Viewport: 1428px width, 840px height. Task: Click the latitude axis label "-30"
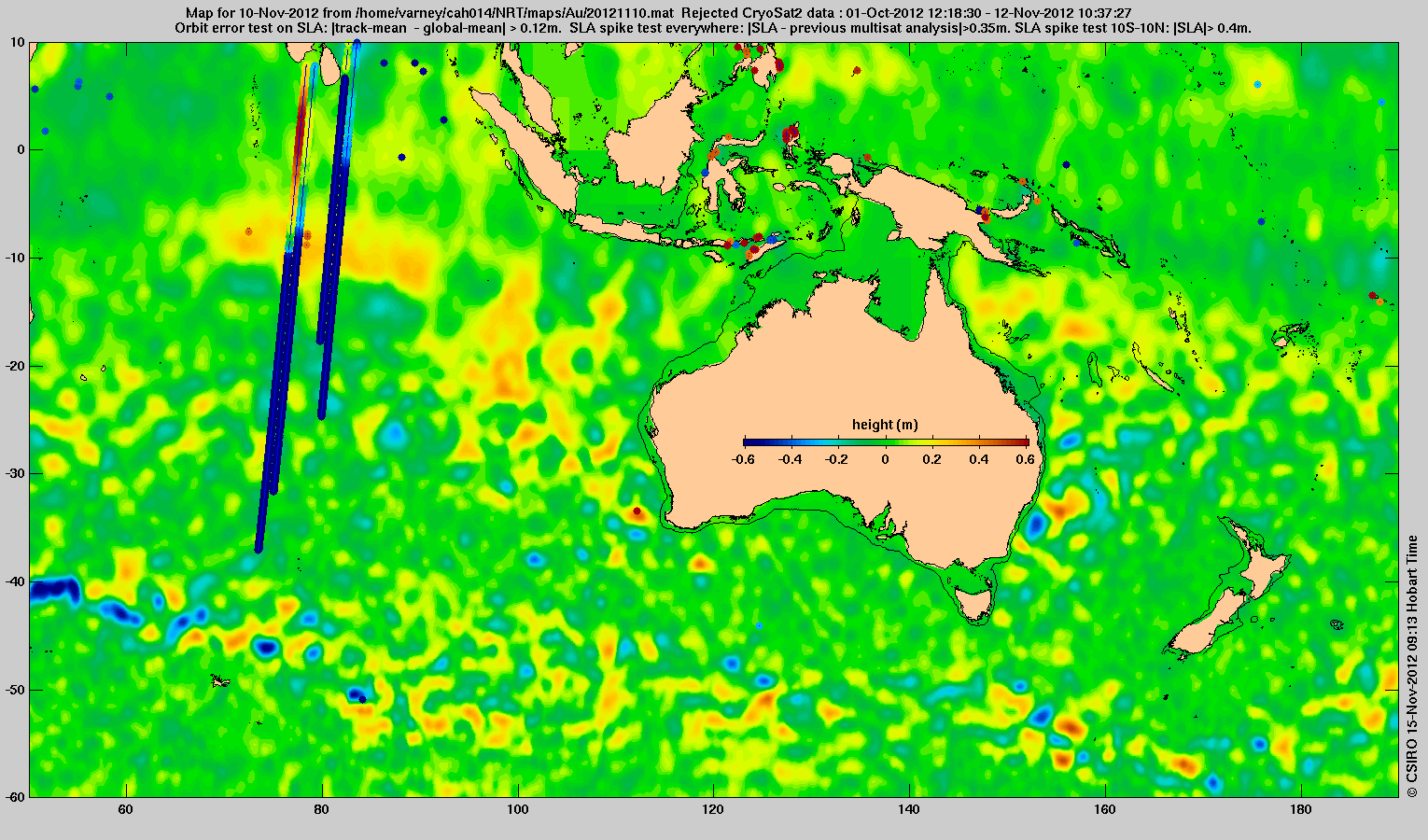pyautogui.click(x=14, y=474)
